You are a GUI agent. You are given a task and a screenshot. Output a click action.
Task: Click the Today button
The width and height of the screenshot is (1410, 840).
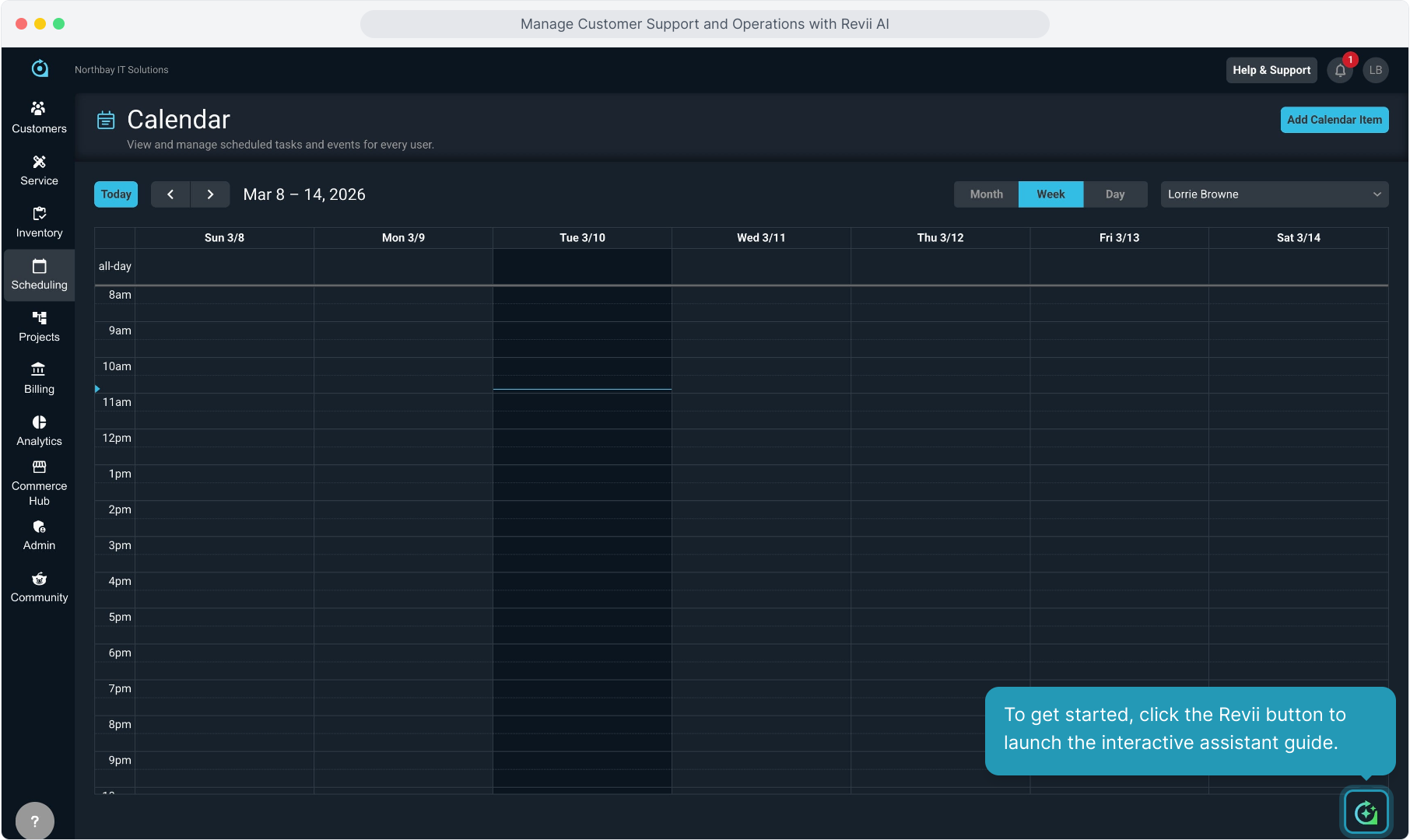point(116,194)
